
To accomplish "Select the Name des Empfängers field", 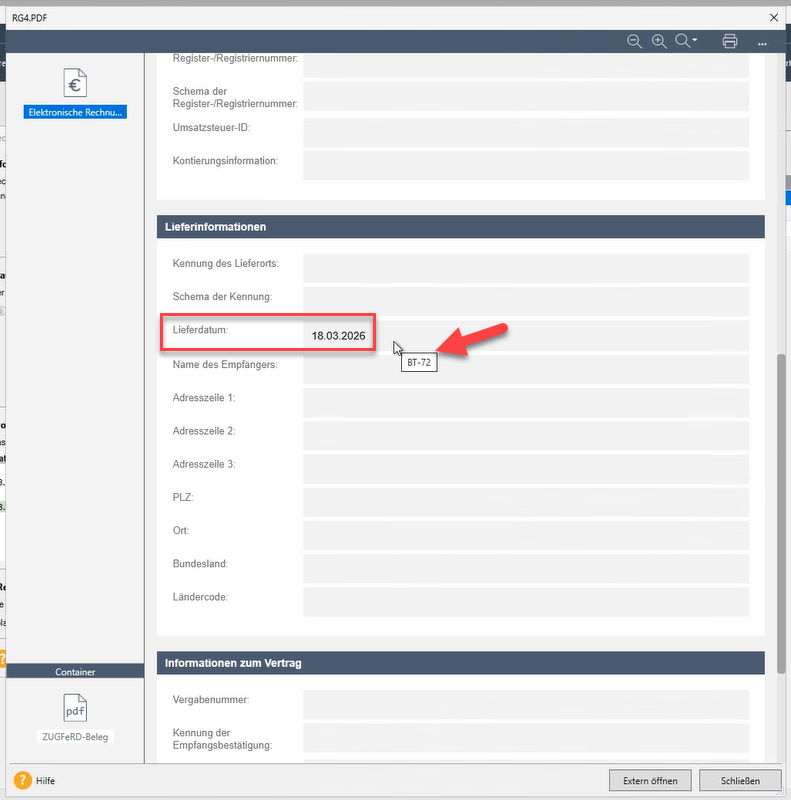I will pos(526,369).
